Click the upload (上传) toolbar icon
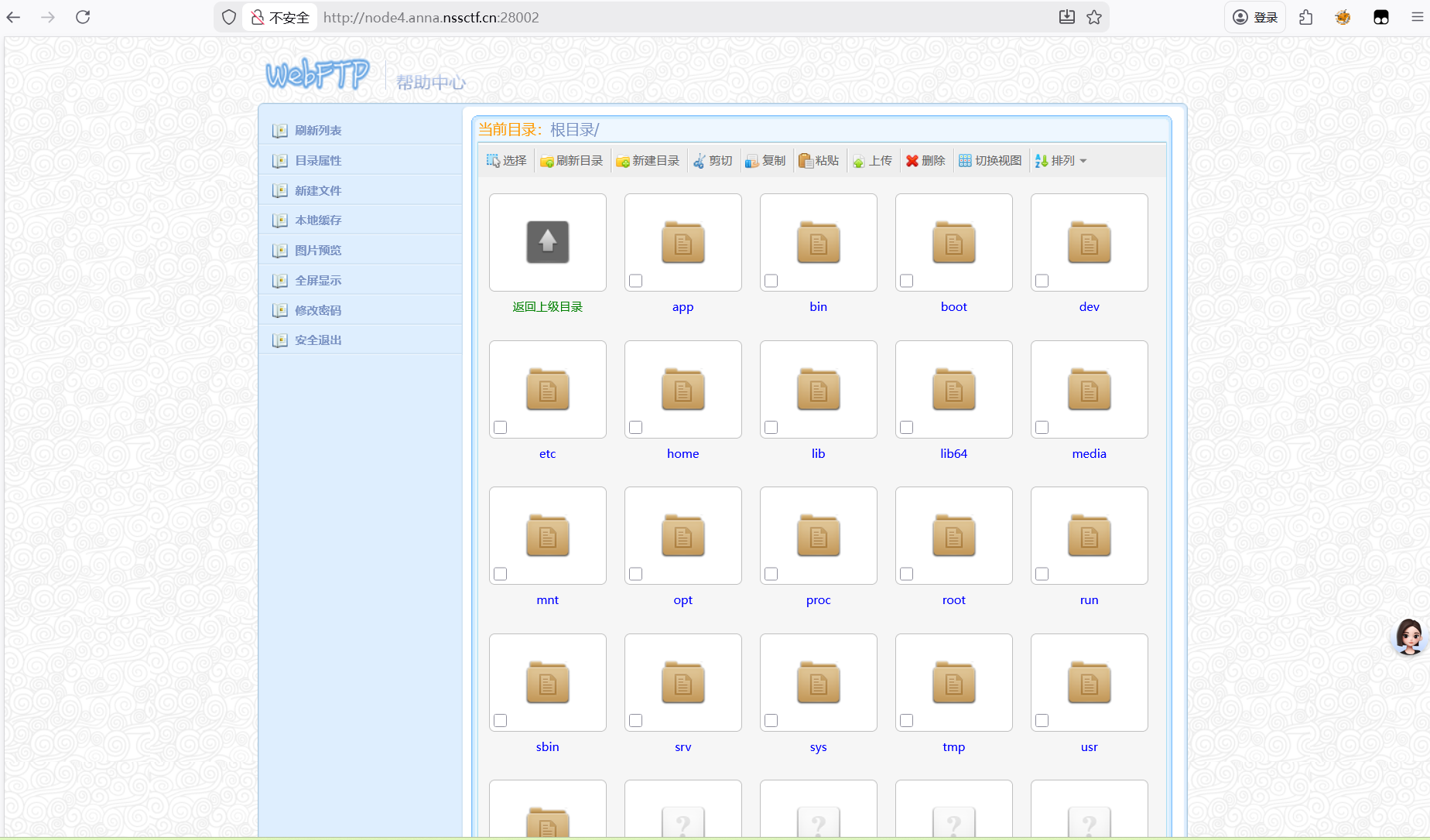Screen dimensions: 1430x840 pos(859,161)
